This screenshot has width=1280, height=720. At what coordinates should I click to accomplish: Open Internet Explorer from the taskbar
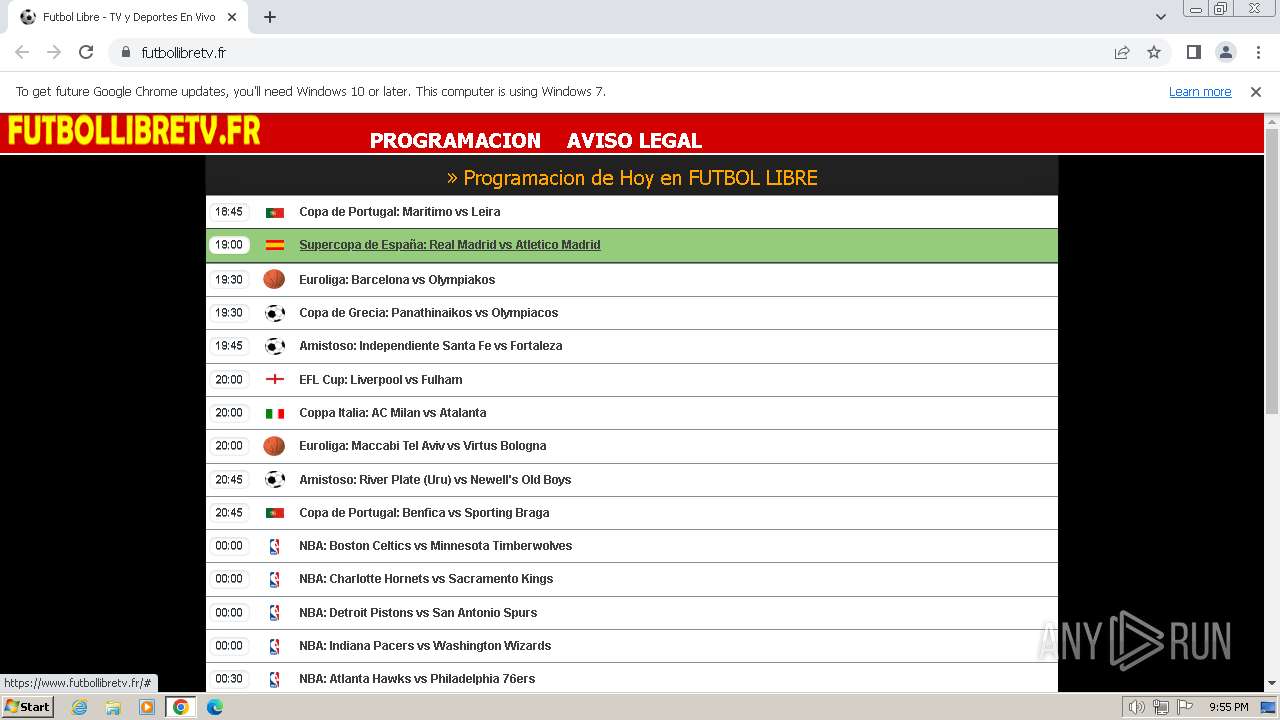pyautogui.click(x=80, y=707)
